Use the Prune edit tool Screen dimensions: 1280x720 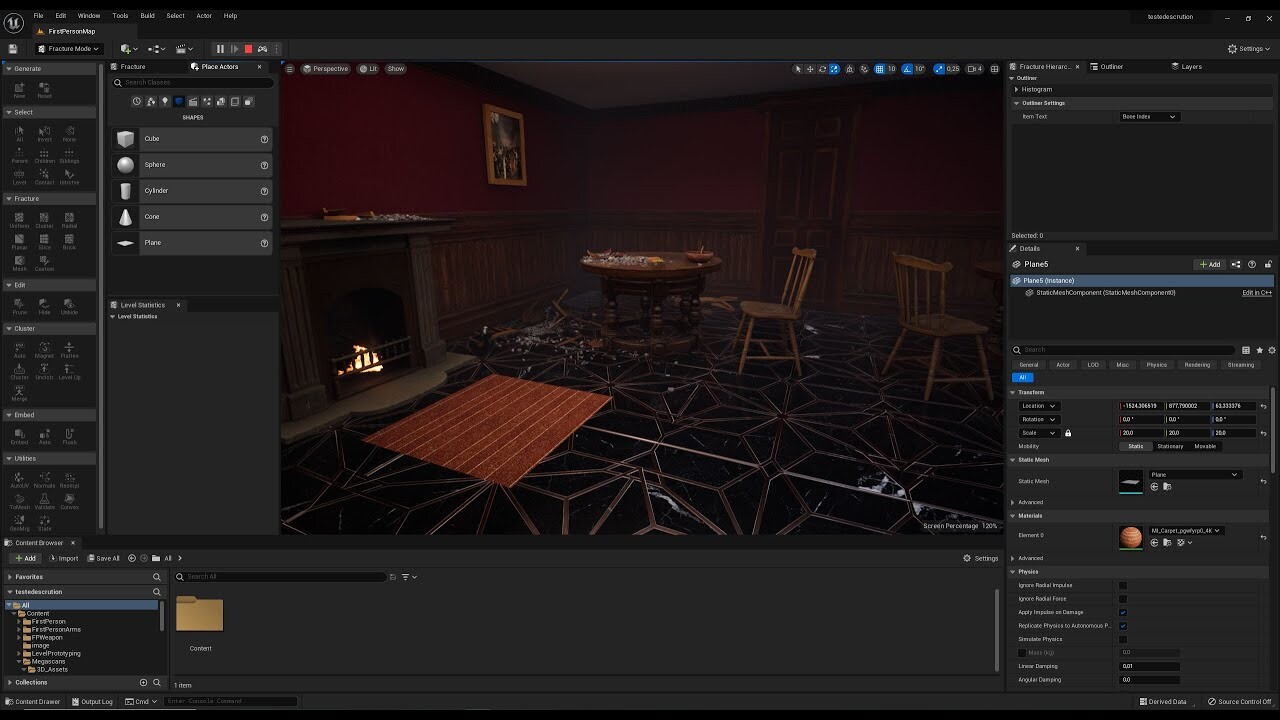[x=17, y=305]
